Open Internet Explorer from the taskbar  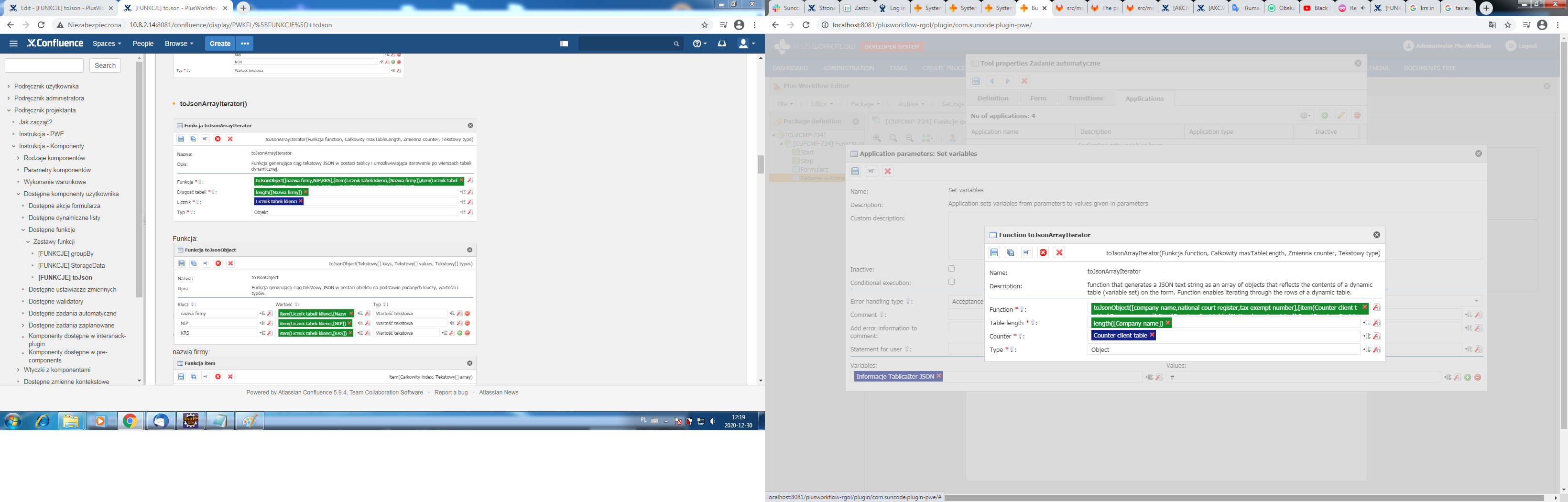tap(42, 421)
